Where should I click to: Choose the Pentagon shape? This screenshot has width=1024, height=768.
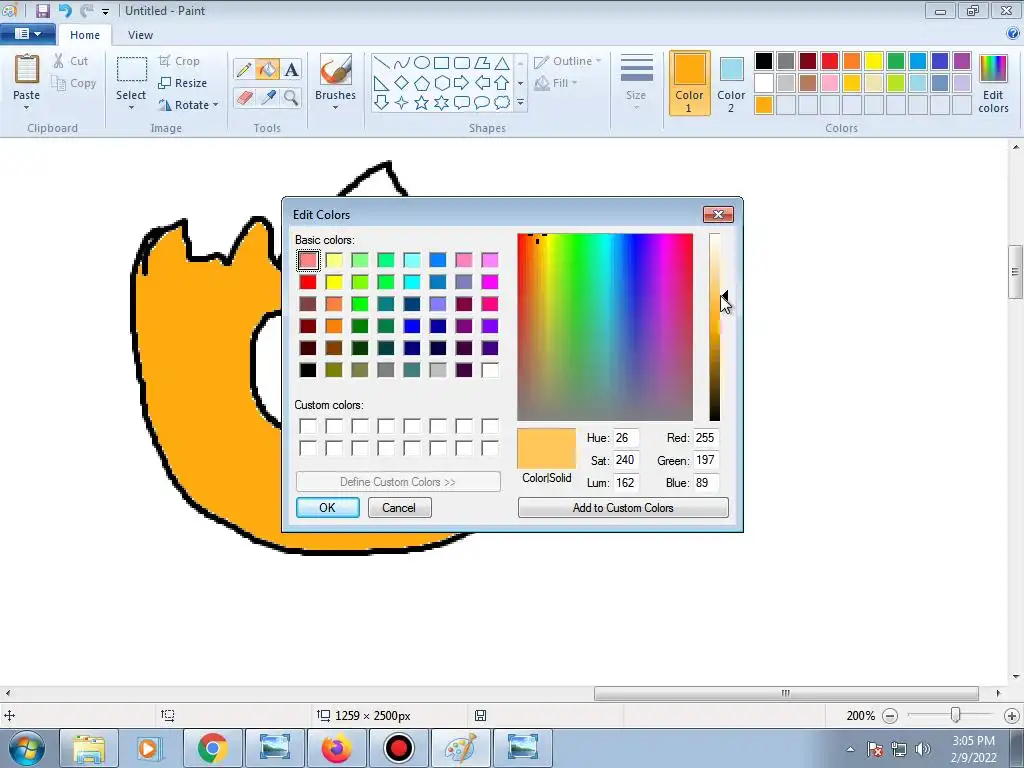click(422, 83)
